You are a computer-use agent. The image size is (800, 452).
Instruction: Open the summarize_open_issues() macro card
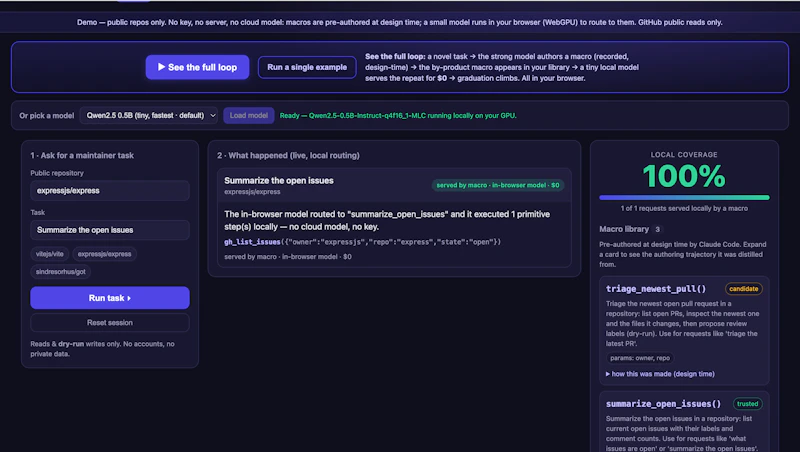tap(684, 422)
